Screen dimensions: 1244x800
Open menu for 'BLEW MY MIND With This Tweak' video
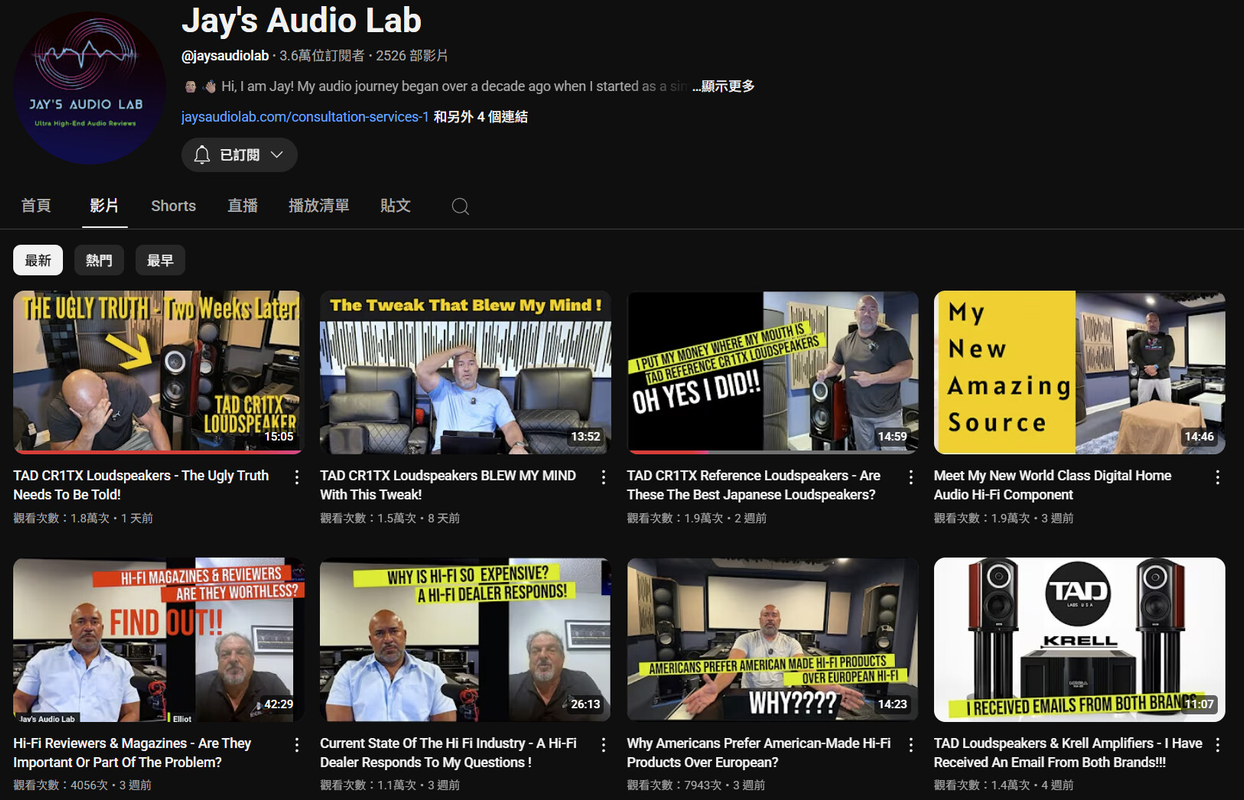tap(604, 478)
